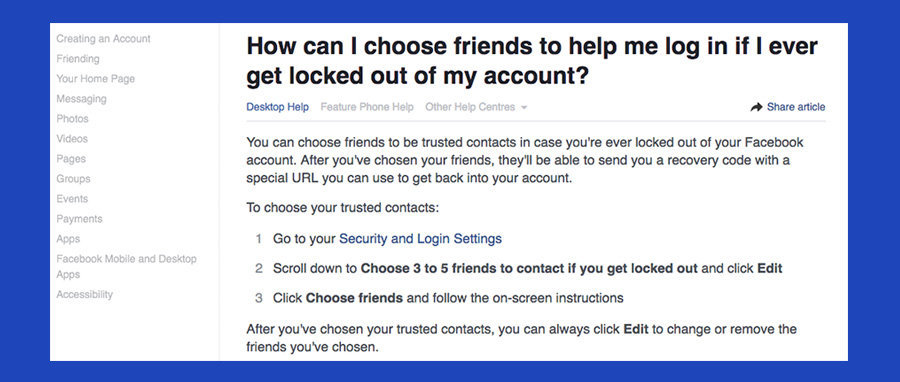The width and height of the screenshot is (900, 382).
Task: Open the Security and Login Settings link
Action: pyautogui.click(x=420, y=239)
